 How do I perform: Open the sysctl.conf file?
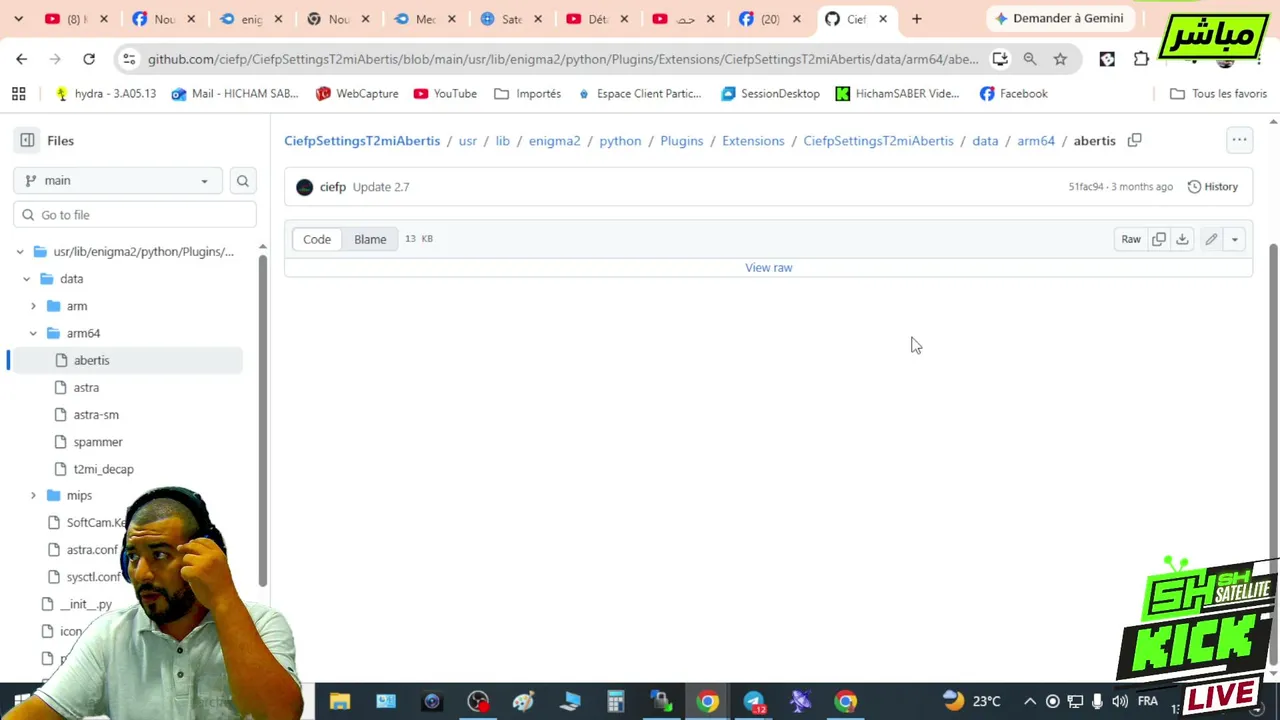coord(93,577)
